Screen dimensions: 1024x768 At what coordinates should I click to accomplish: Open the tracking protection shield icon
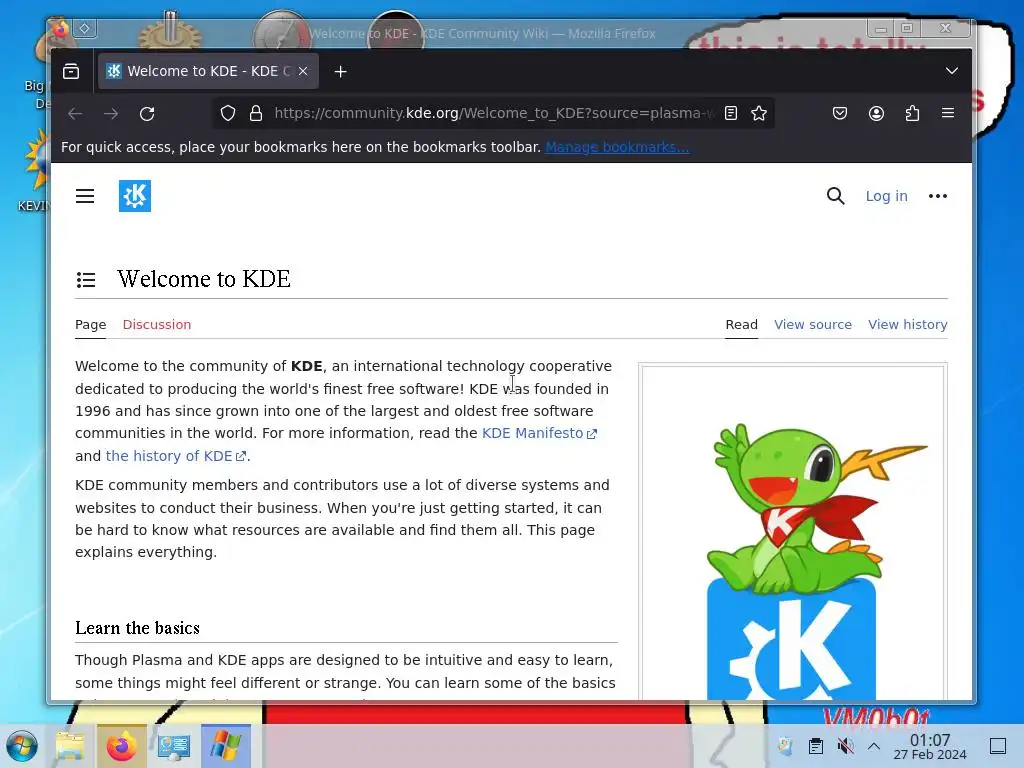[x=227, y=114]
